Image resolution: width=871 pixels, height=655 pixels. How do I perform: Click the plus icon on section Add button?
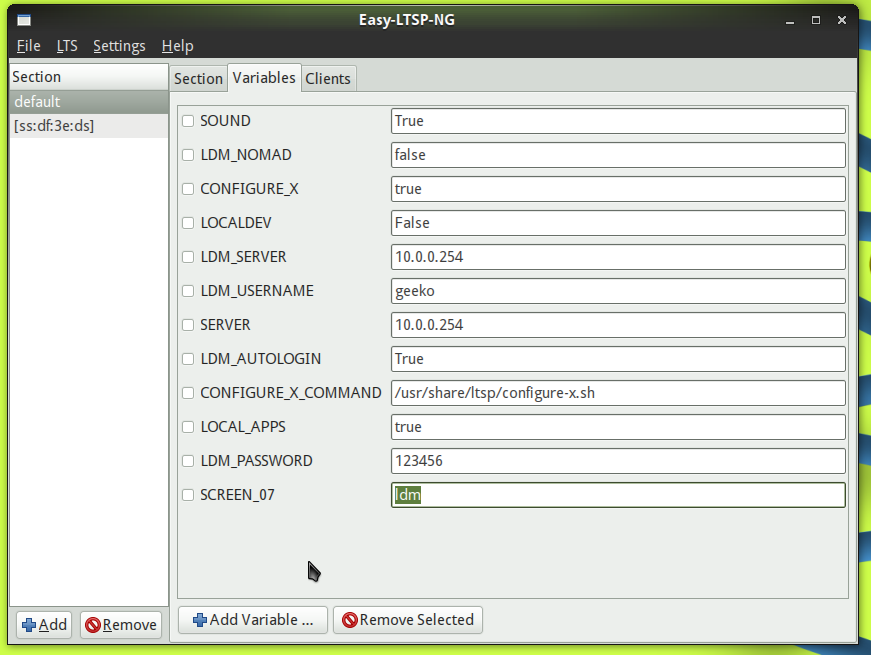(x=29, y=625)
